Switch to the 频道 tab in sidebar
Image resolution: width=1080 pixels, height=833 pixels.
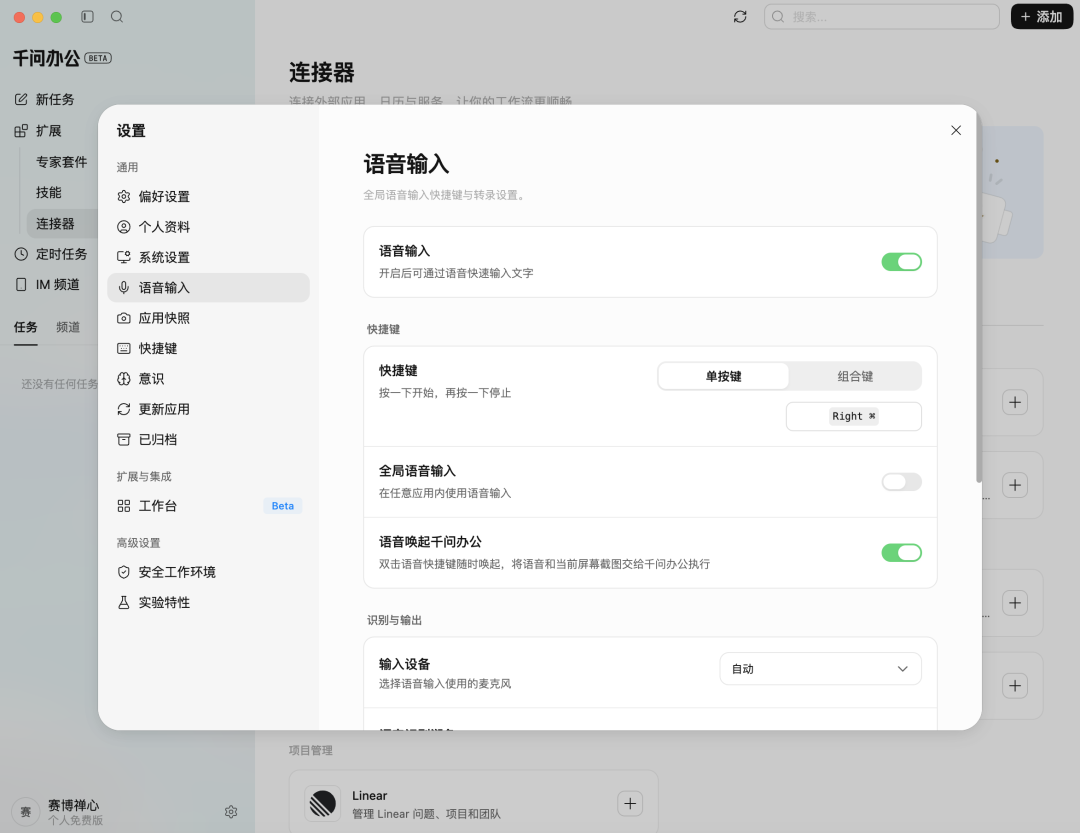[68, 327]
